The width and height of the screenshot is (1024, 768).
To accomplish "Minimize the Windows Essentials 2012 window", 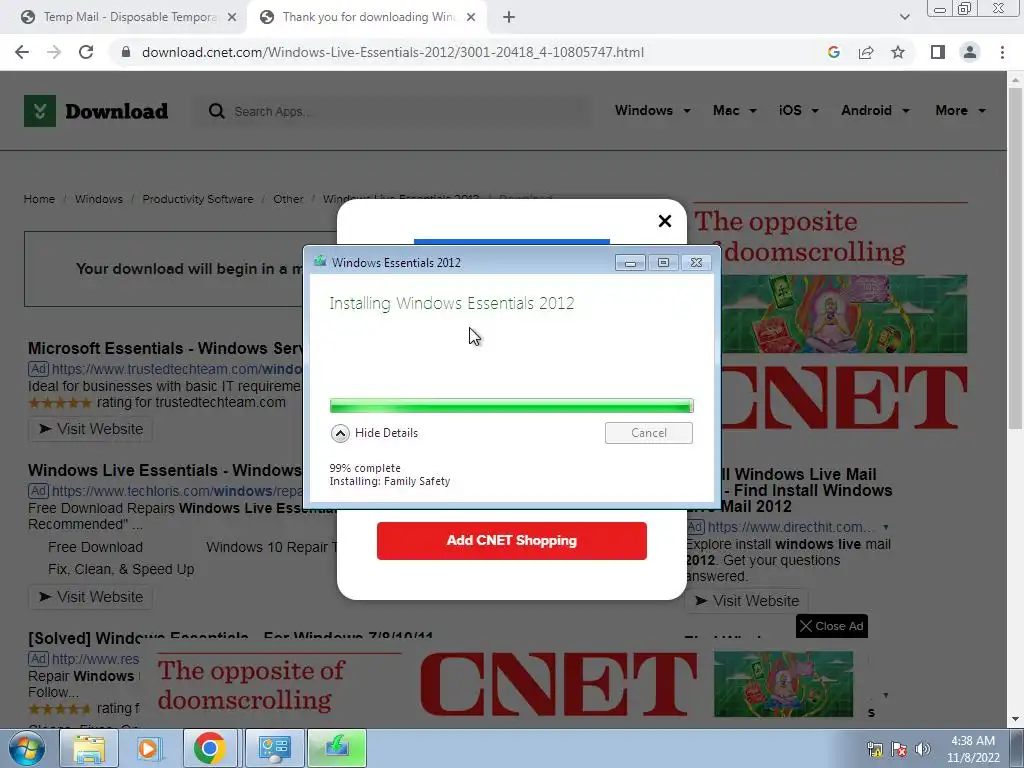I will click(x=630, y=263).
